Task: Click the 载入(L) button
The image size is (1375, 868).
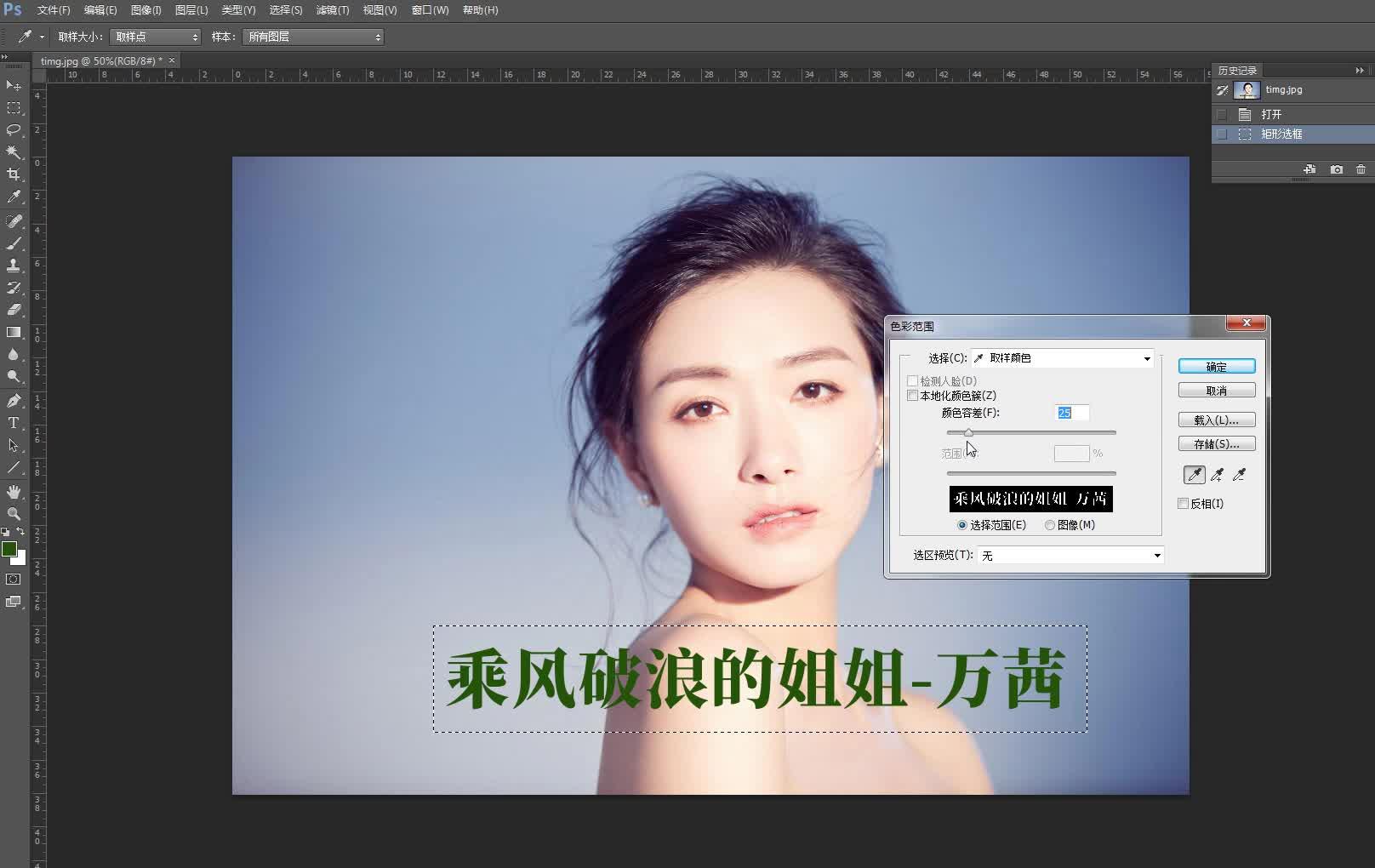Action: (1216, 419)
